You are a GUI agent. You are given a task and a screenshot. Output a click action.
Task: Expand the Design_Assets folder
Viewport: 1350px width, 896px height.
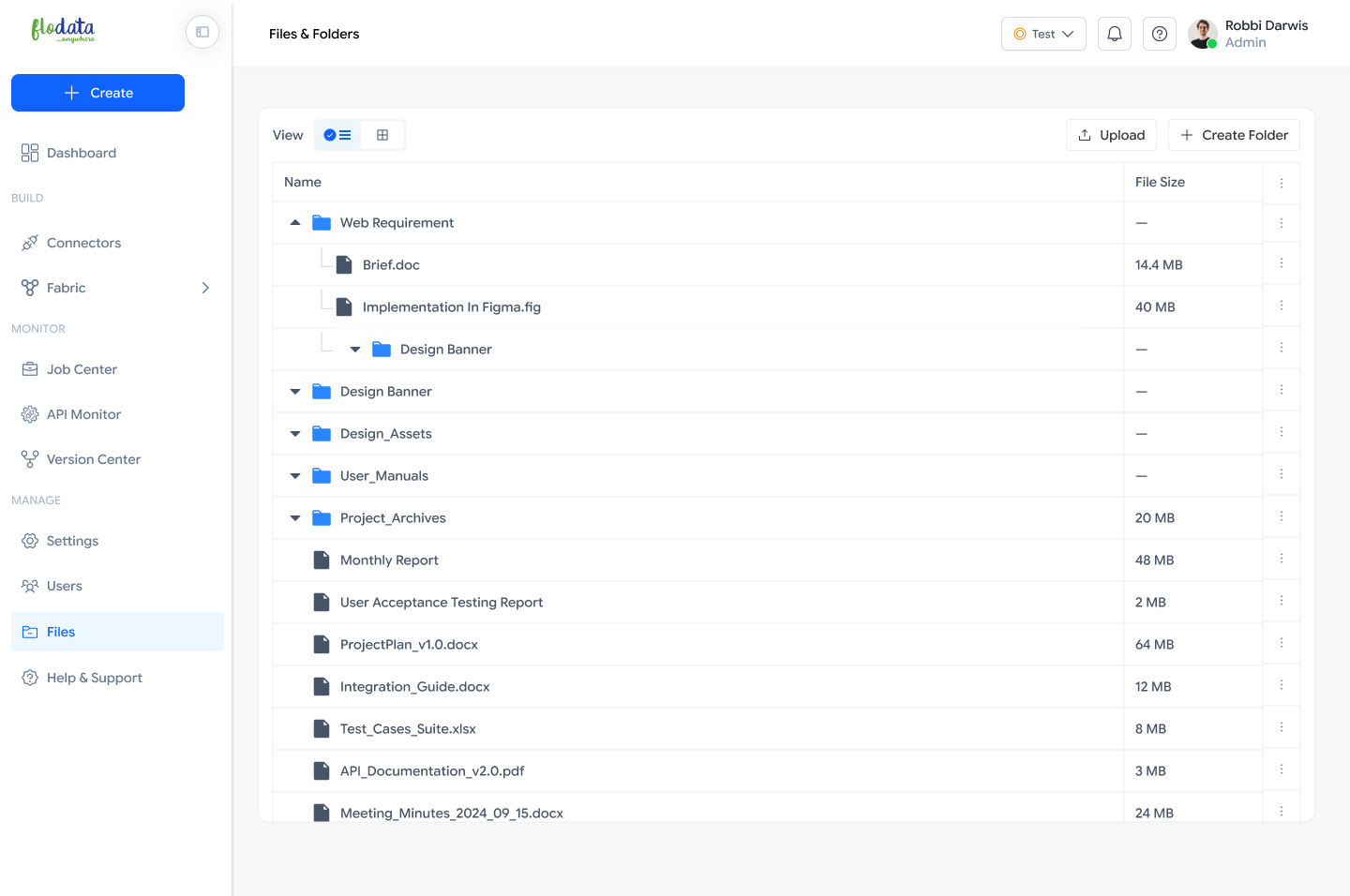click(x=295, y=434)
